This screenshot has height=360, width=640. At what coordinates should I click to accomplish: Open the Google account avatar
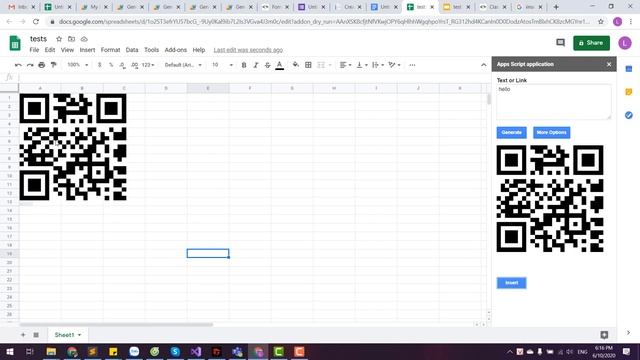click(x=625, y=43)
